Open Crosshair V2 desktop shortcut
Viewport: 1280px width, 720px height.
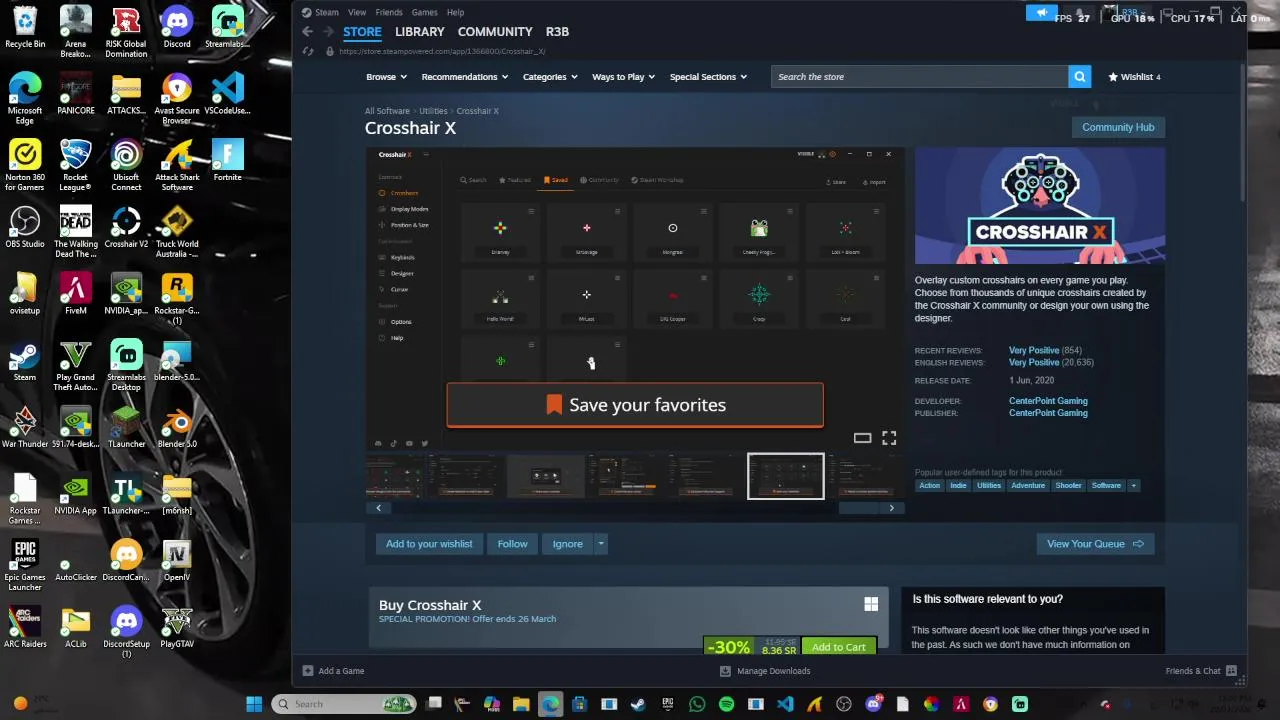pyautogui.click(x=126, y=228)
